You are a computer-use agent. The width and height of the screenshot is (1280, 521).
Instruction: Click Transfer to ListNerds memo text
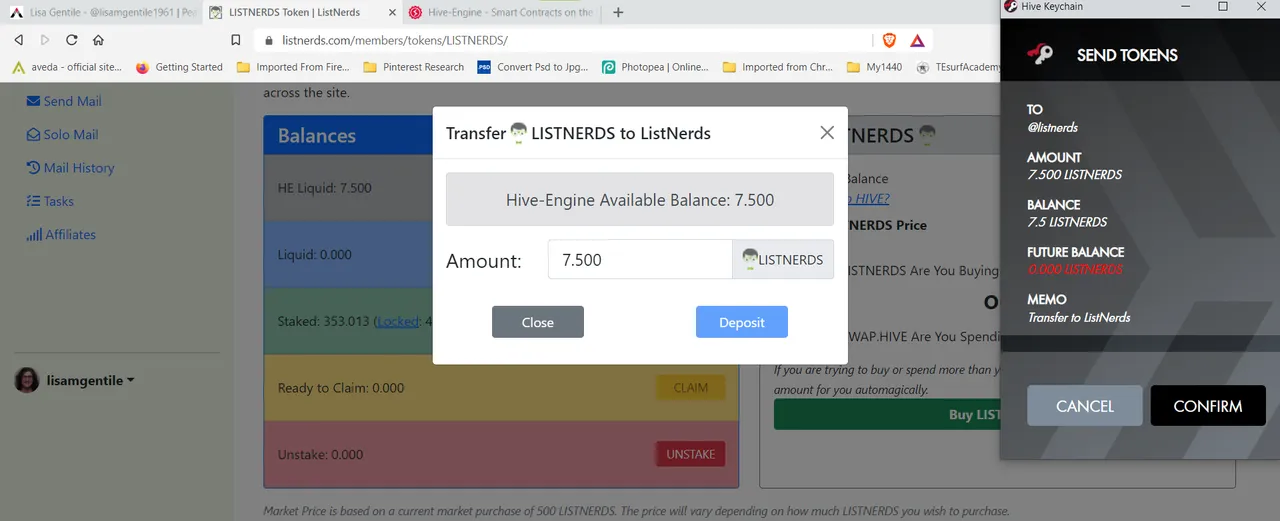pos(1079,317)
